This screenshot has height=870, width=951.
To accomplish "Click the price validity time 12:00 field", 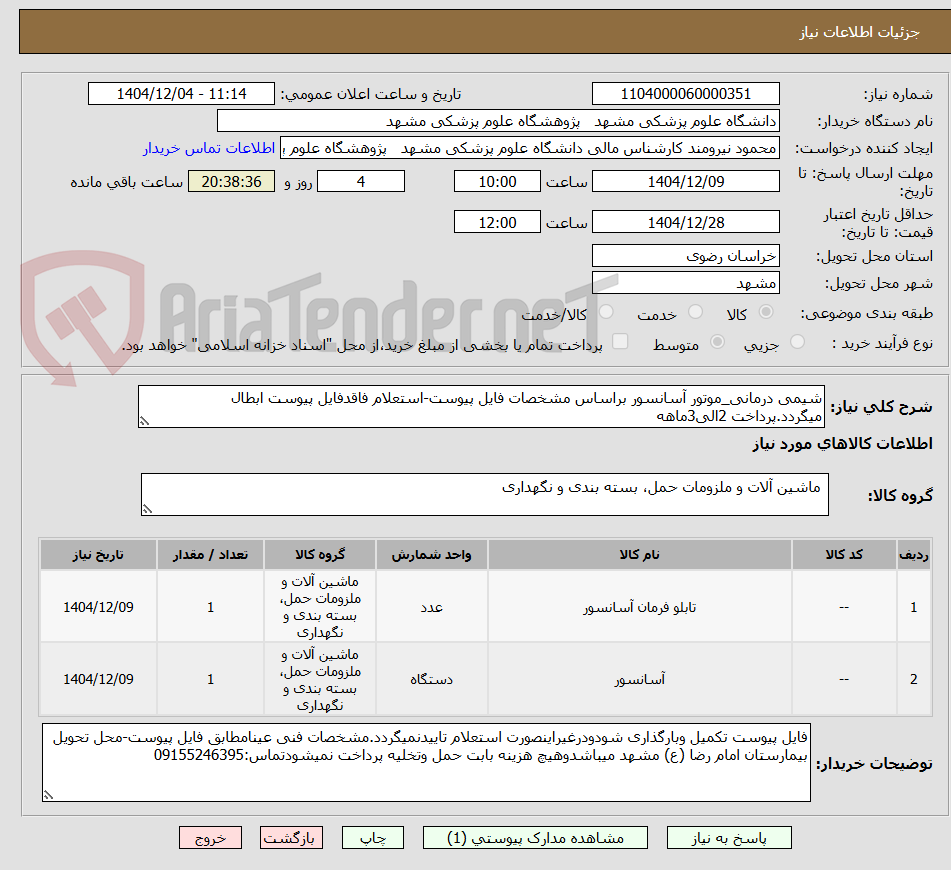I will (x=497, y=222).
